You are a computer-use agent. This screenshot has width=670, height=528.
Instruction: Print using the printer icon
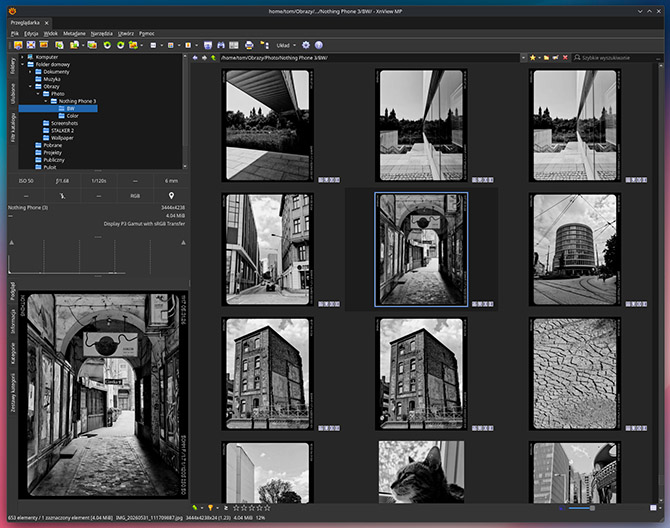(249, 45)
